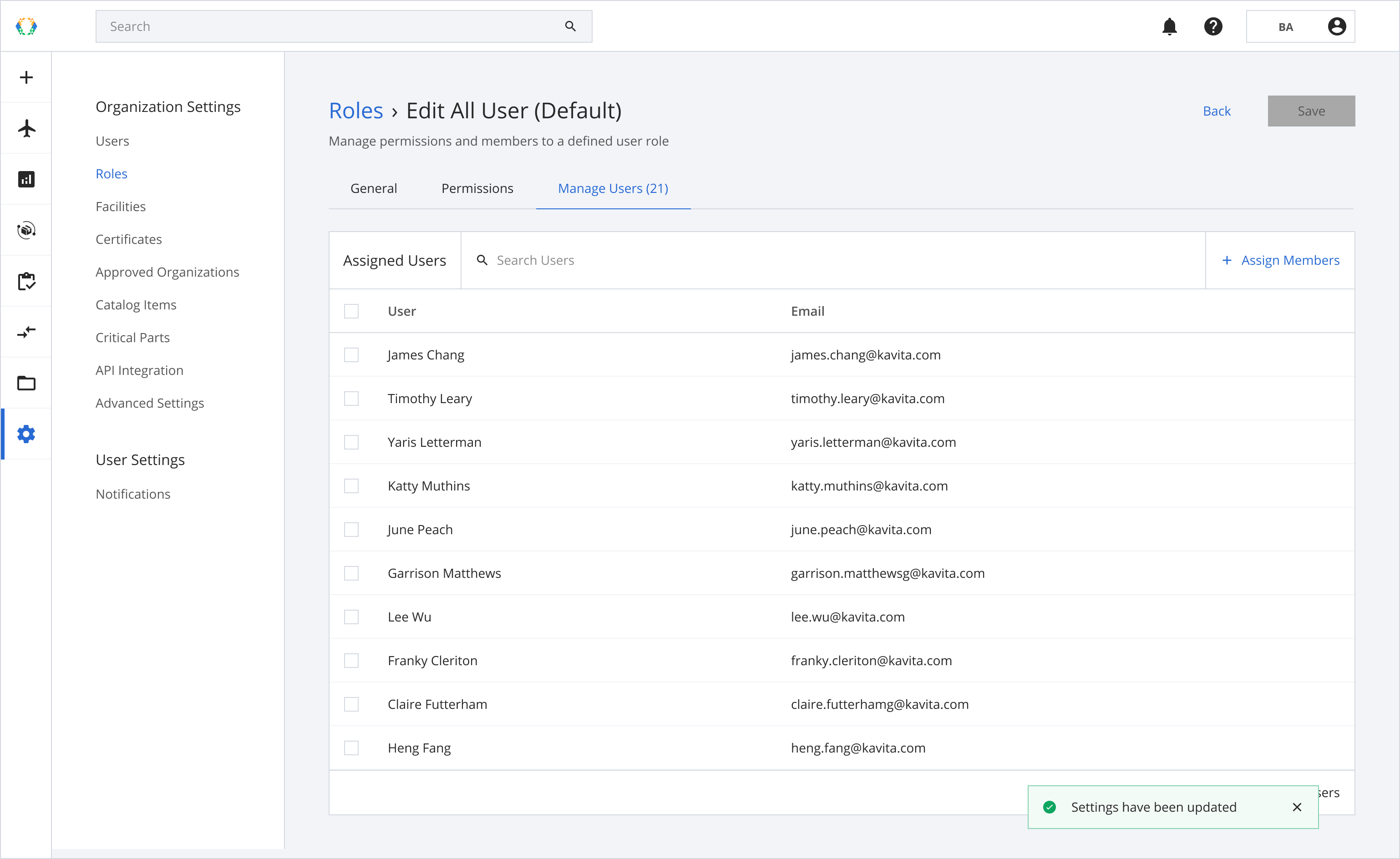Click the Save button
The width and height of the screenshot is (1400, 859).
[x=1311, y=111]
